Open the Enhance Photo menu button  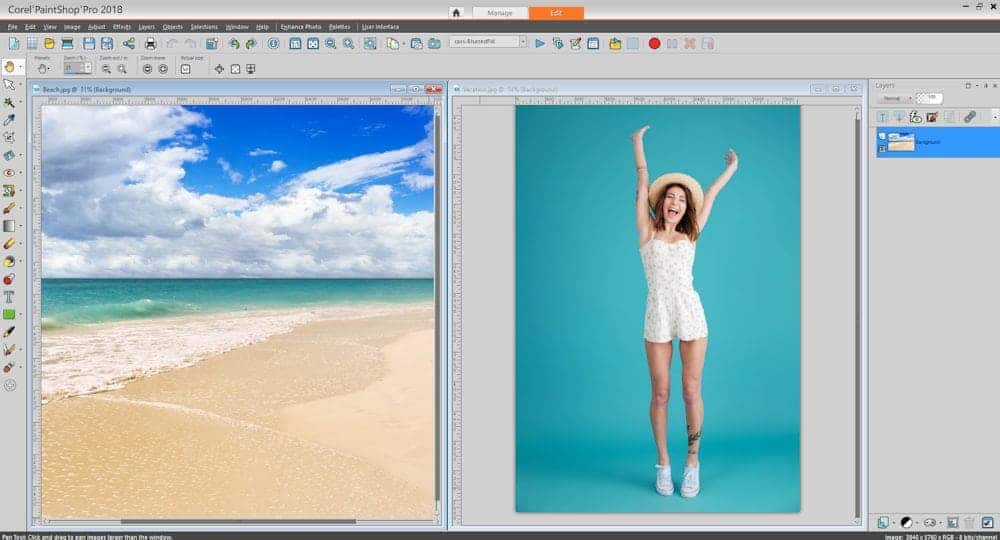coord(299,27)
